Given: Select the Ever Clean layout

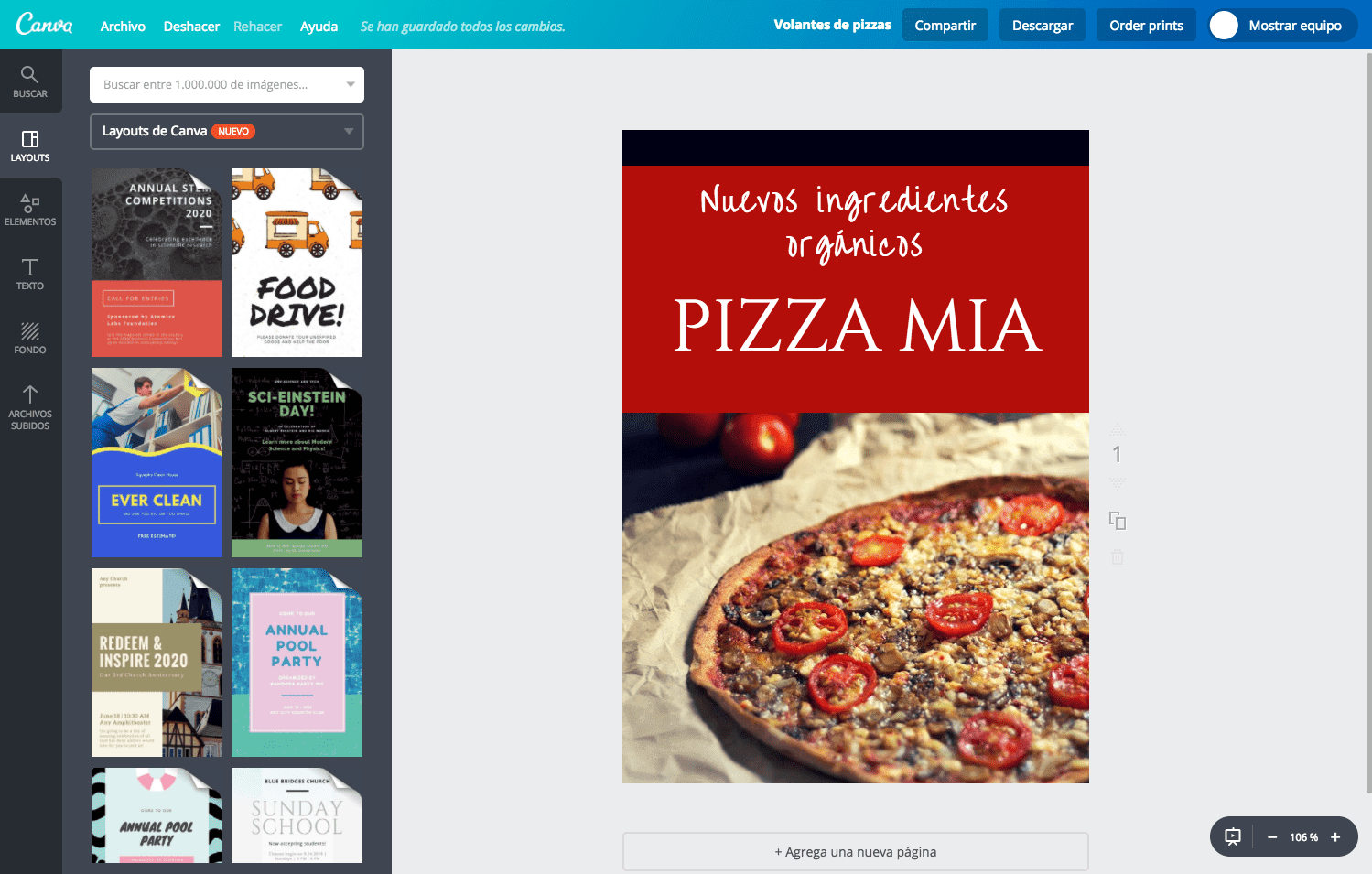Looking at the screenshot, I should click(157, 463).
